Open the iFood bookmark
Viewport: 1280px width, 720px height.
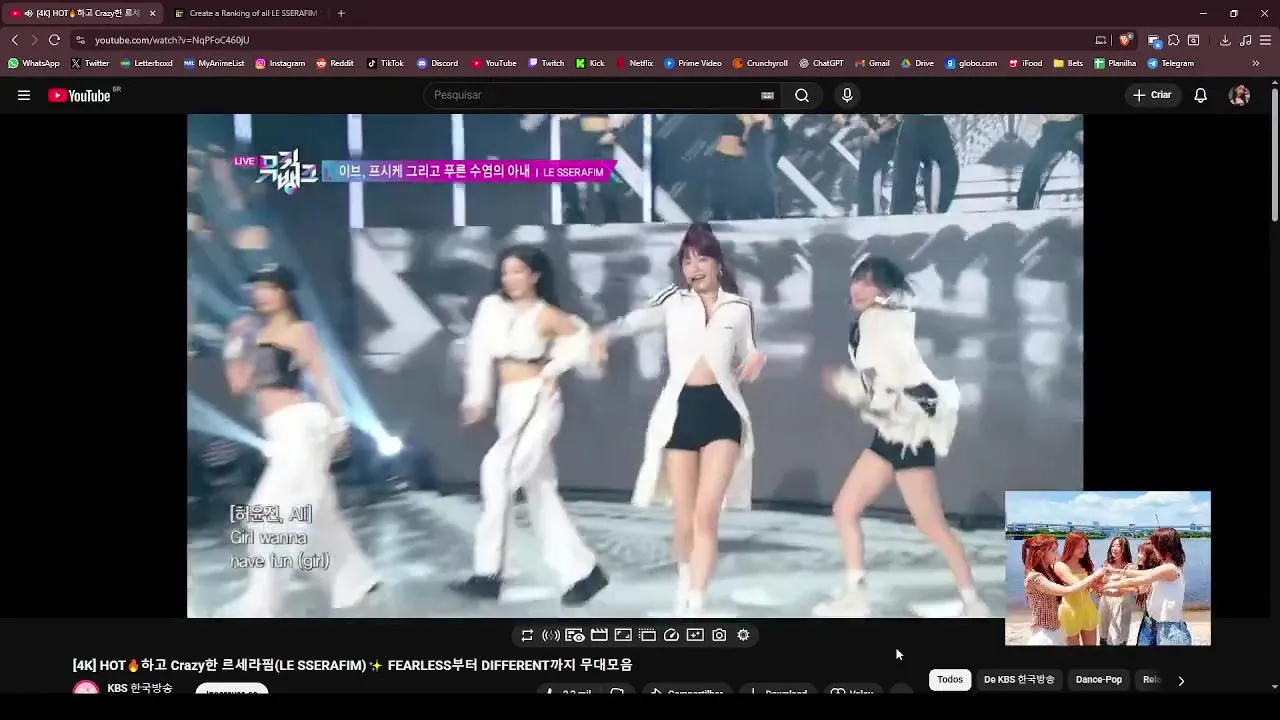point(1025,63)
